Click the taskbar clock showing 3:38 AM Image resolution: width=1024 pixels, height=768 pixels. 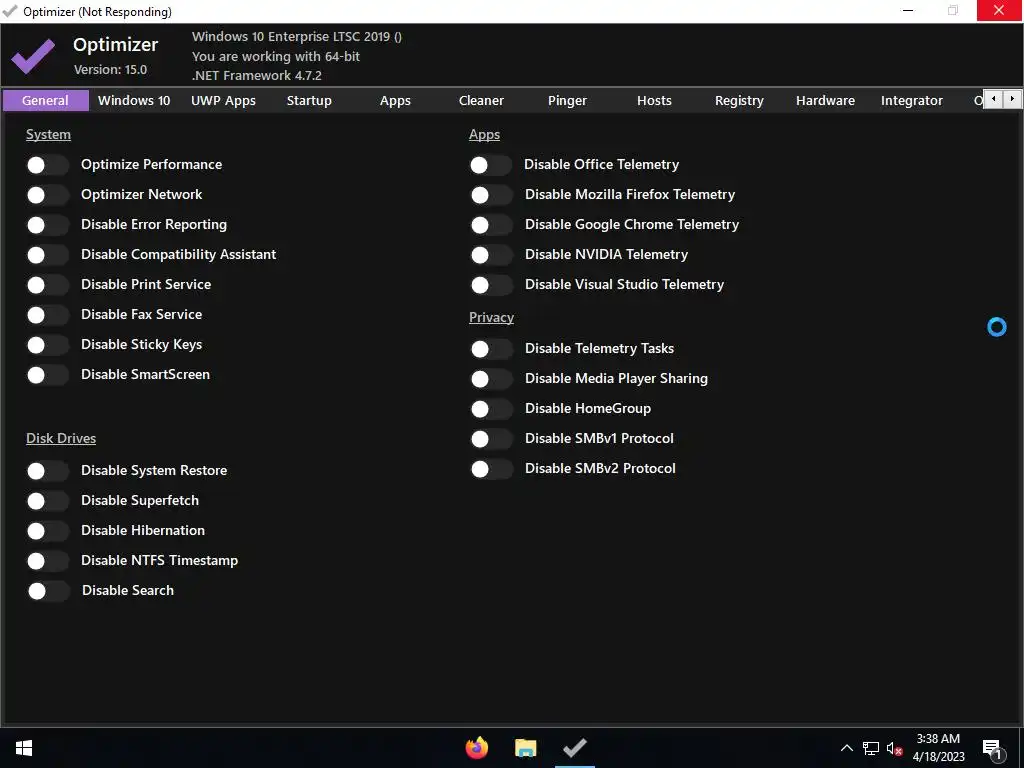[938, 748]
